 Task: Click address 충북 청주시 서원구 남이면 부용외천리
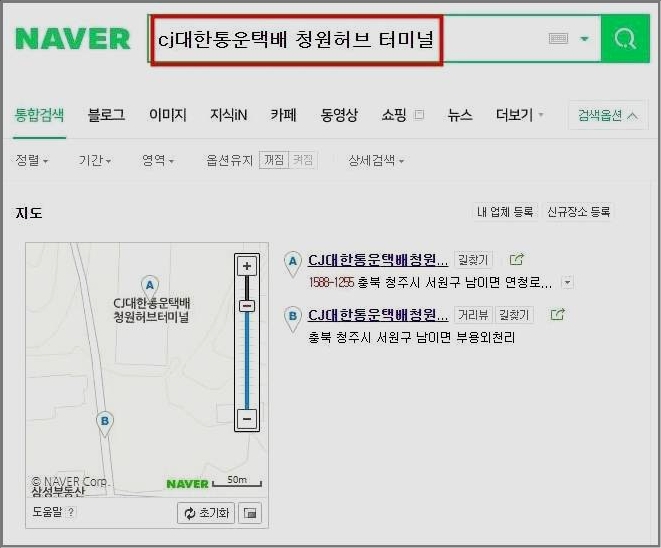point(412,337)
